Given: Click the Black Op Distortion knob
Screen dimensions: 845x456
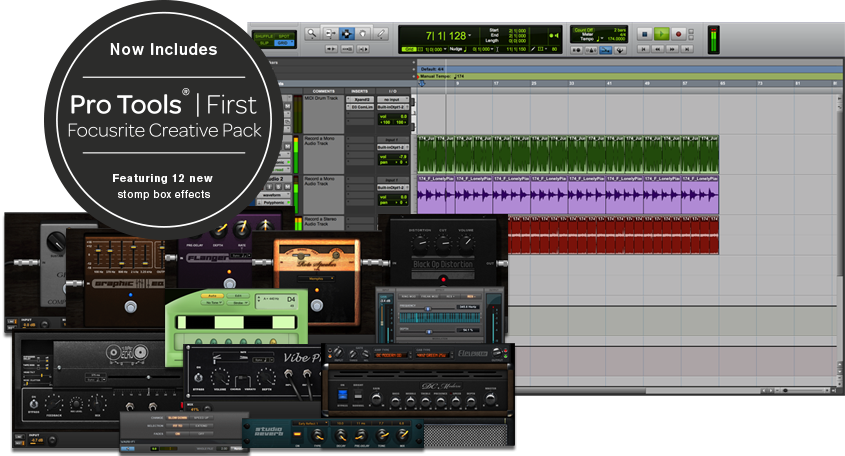Looking at the screenshot, I should coord(420,244).
